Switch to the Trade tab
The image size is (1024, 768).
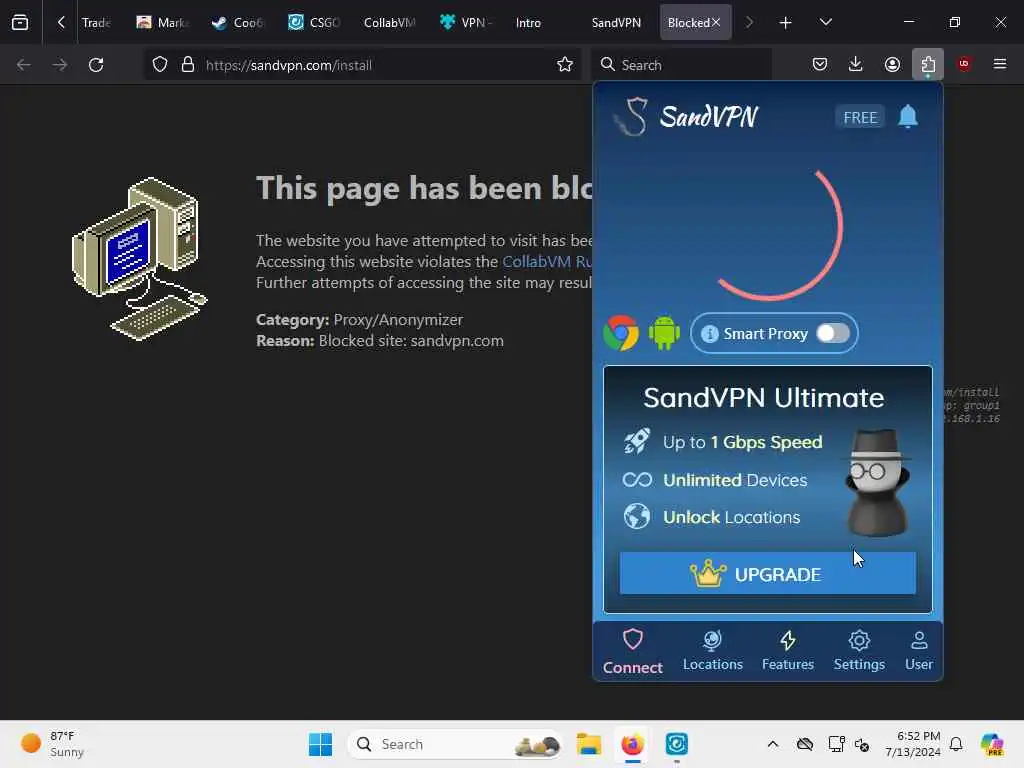pos(95,22)
